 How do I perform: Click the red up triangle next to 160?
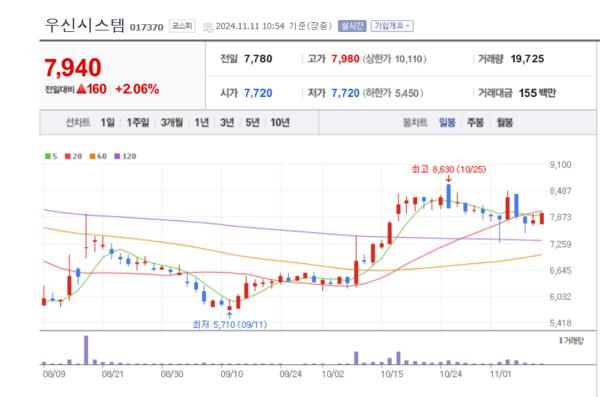click(x=81, y=89)
